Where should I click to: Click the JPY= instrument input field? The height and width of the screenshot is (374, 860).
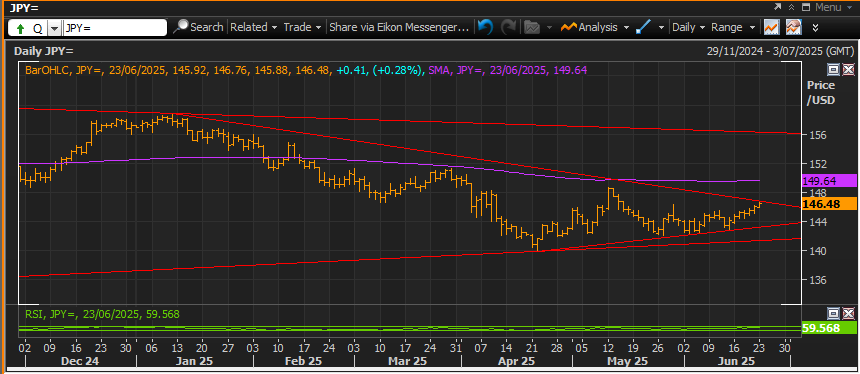(115, 27)
